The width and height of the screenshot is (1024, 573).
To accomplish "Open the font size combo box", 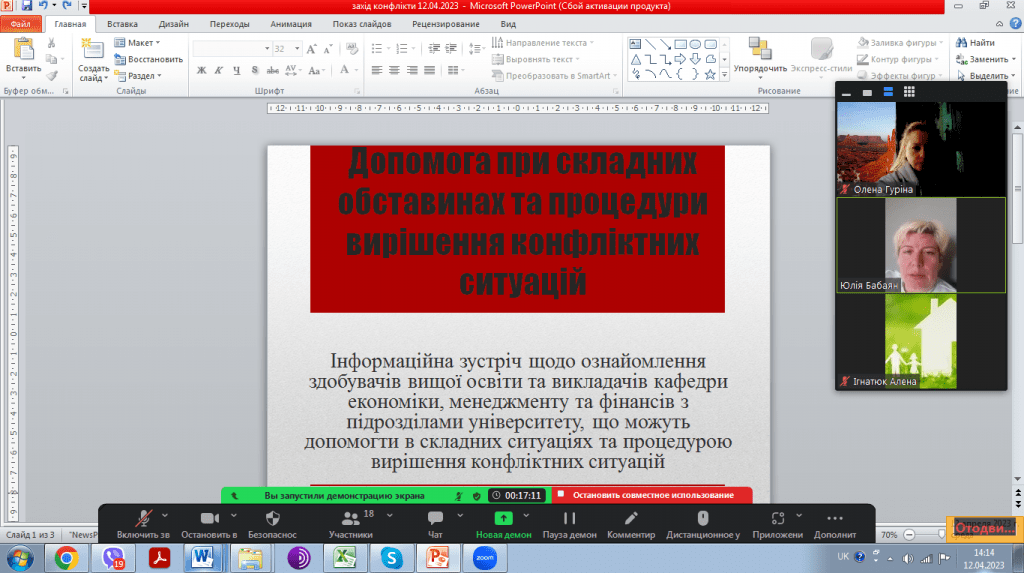I will (285, 48).
